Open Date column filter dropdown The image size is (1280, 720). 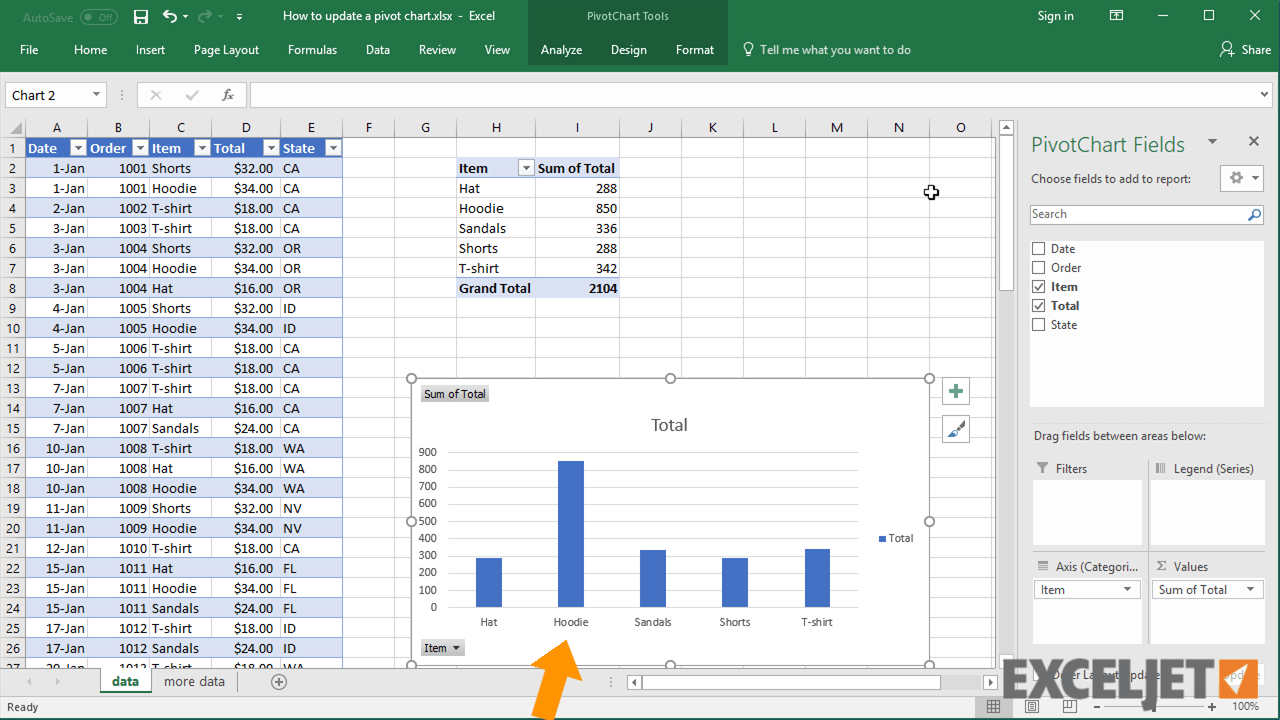point(77,148)
